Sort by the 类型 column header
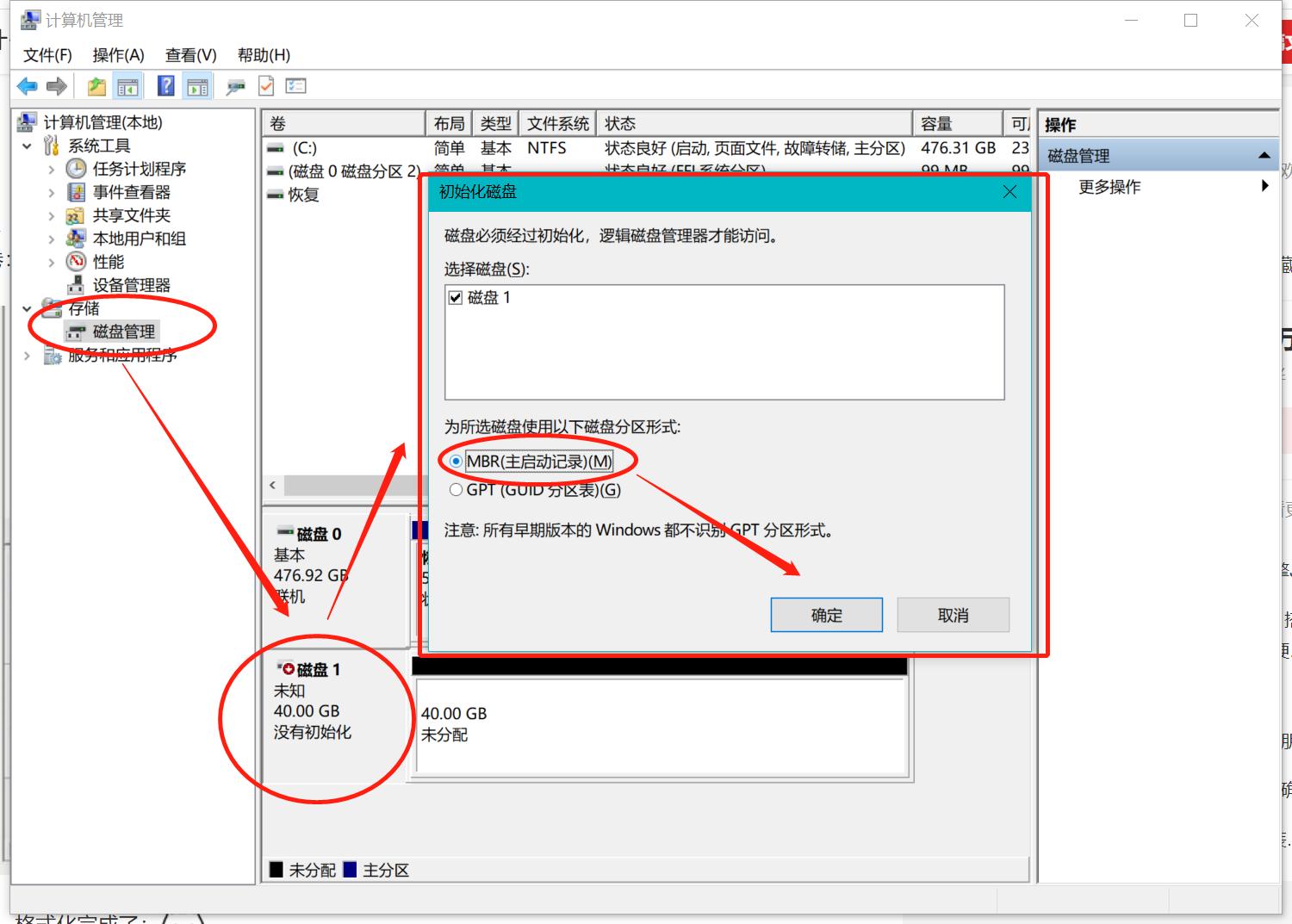Image resolution: width=1292 pixels, height=924 pixels. (496, 123)
